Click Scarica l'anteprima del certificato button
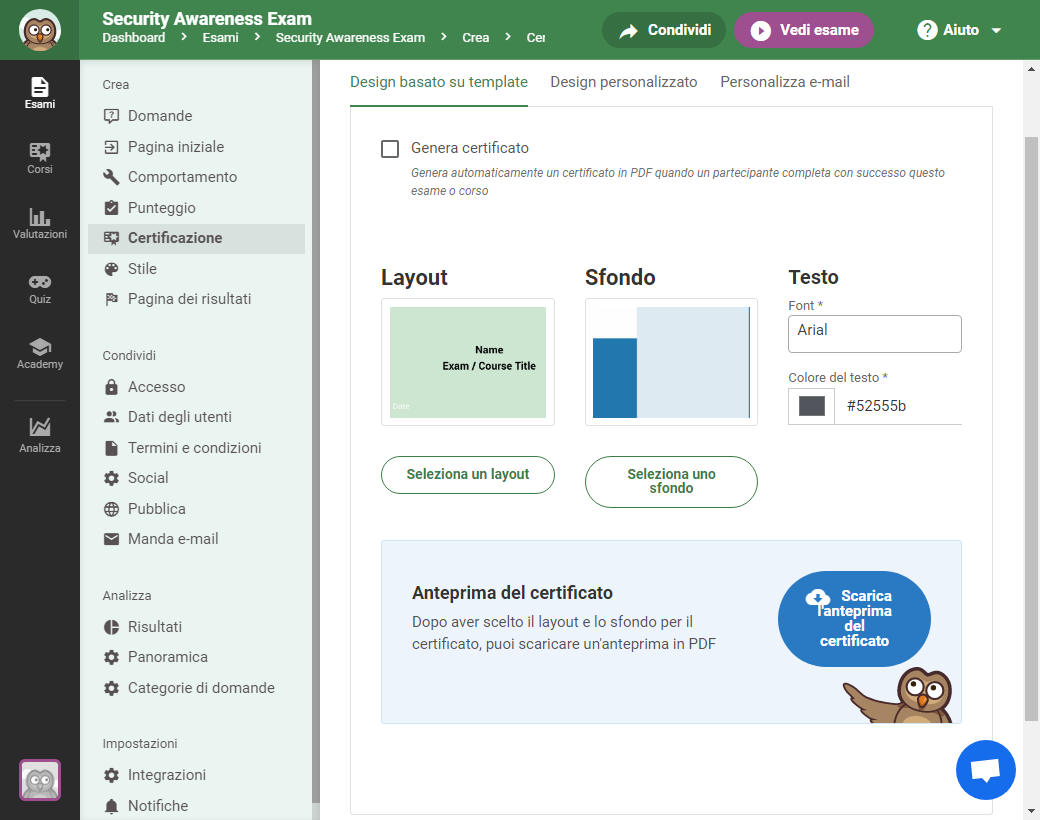 [x=854, y=618]
